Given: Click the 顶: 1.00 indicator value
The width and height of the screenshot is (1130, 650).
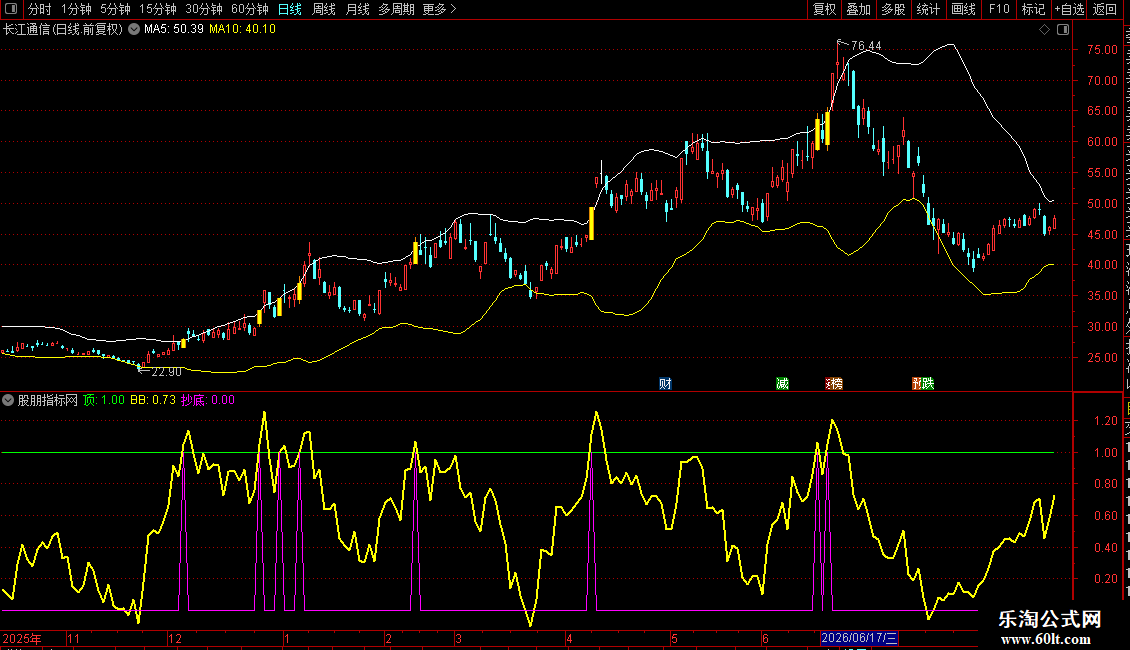Looking at the screenshot, I should [x=104, y=400].
